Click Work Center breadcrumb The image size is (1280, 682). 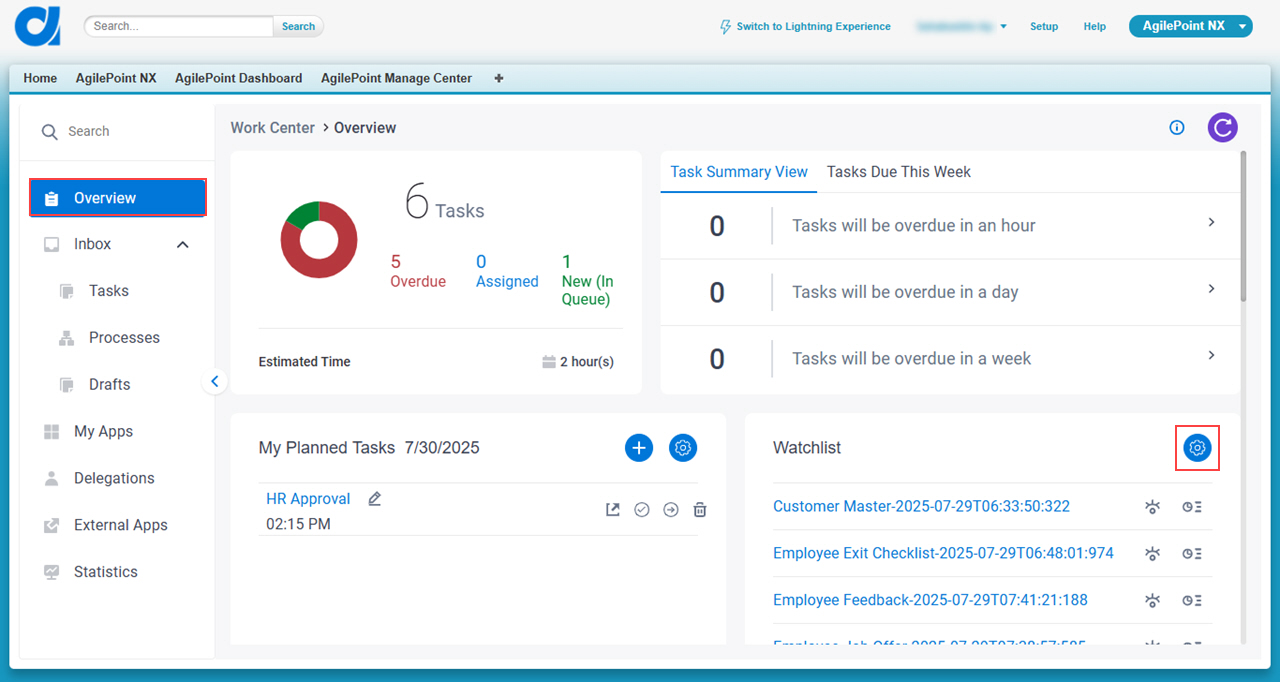point(272,128)
